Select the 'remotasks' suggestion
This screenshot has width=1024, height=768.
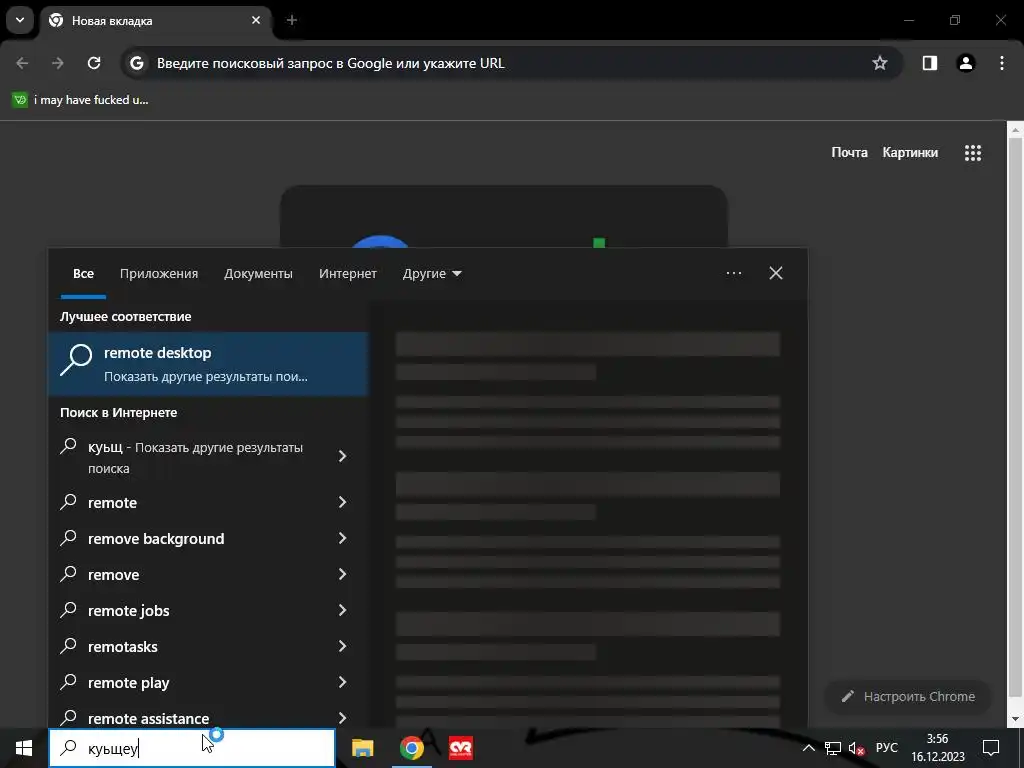tap(195, 647)
